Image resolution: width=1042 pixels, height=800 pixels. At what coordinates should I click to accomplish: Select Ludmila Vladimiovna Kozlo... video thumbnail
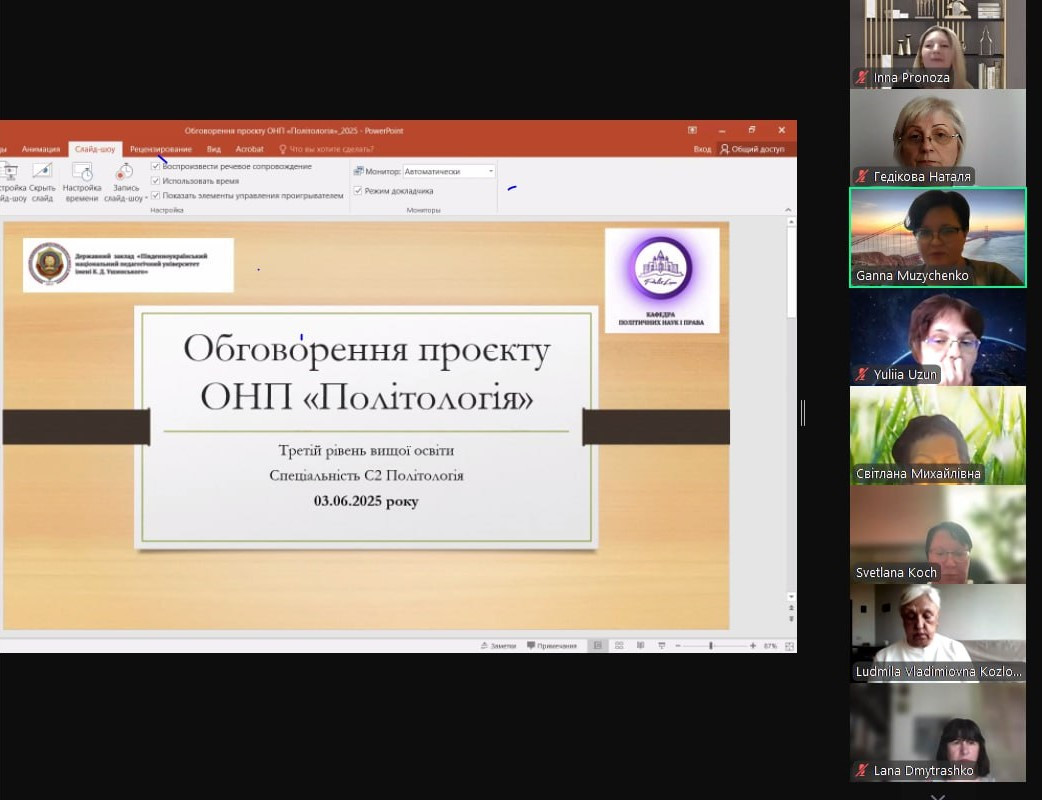938,633
